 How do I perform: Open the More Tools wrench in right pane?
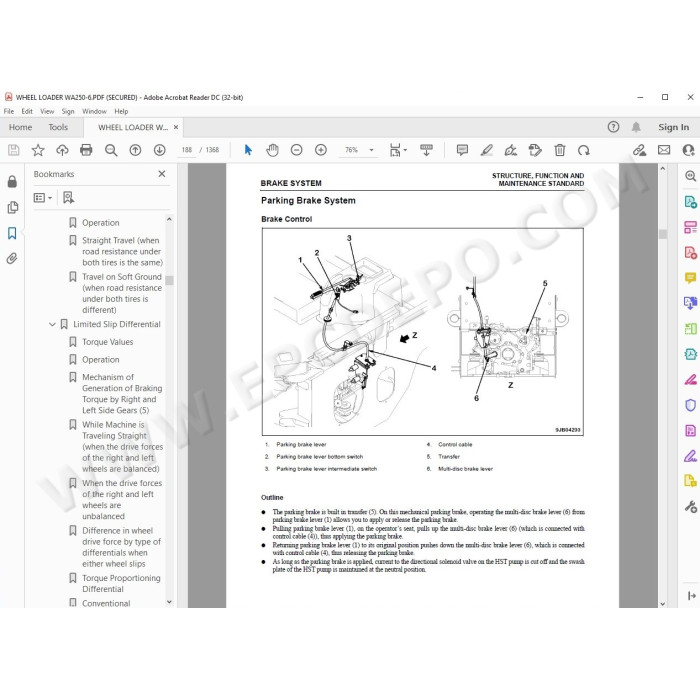pyautogui.click(x=690, y=507)
